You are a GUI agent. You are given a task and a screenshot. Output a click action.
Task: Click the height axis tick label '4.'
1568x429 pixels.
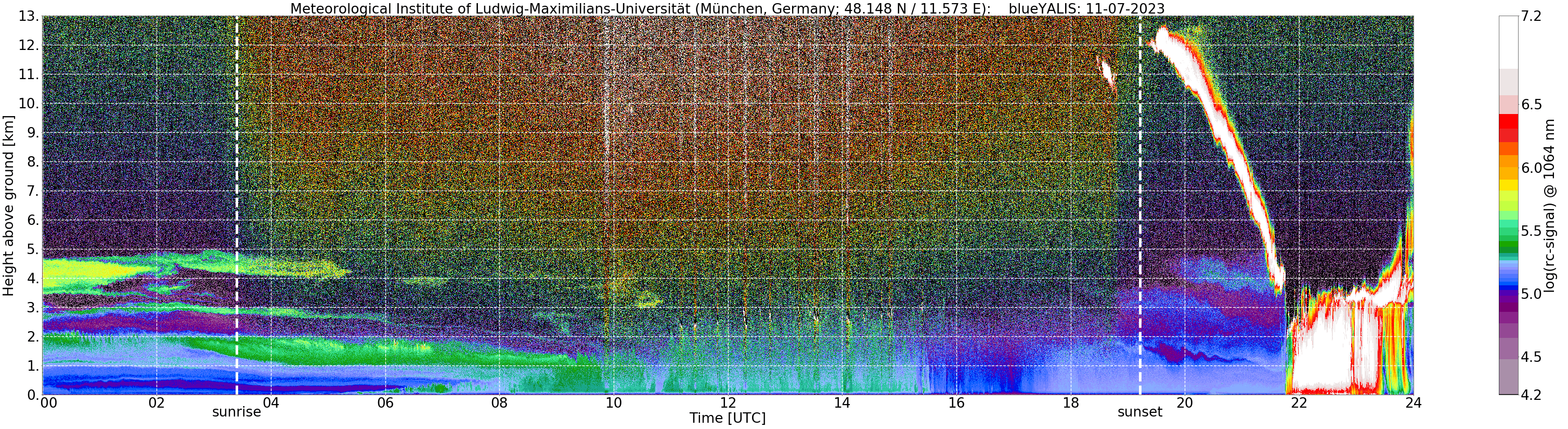[33, 279]
